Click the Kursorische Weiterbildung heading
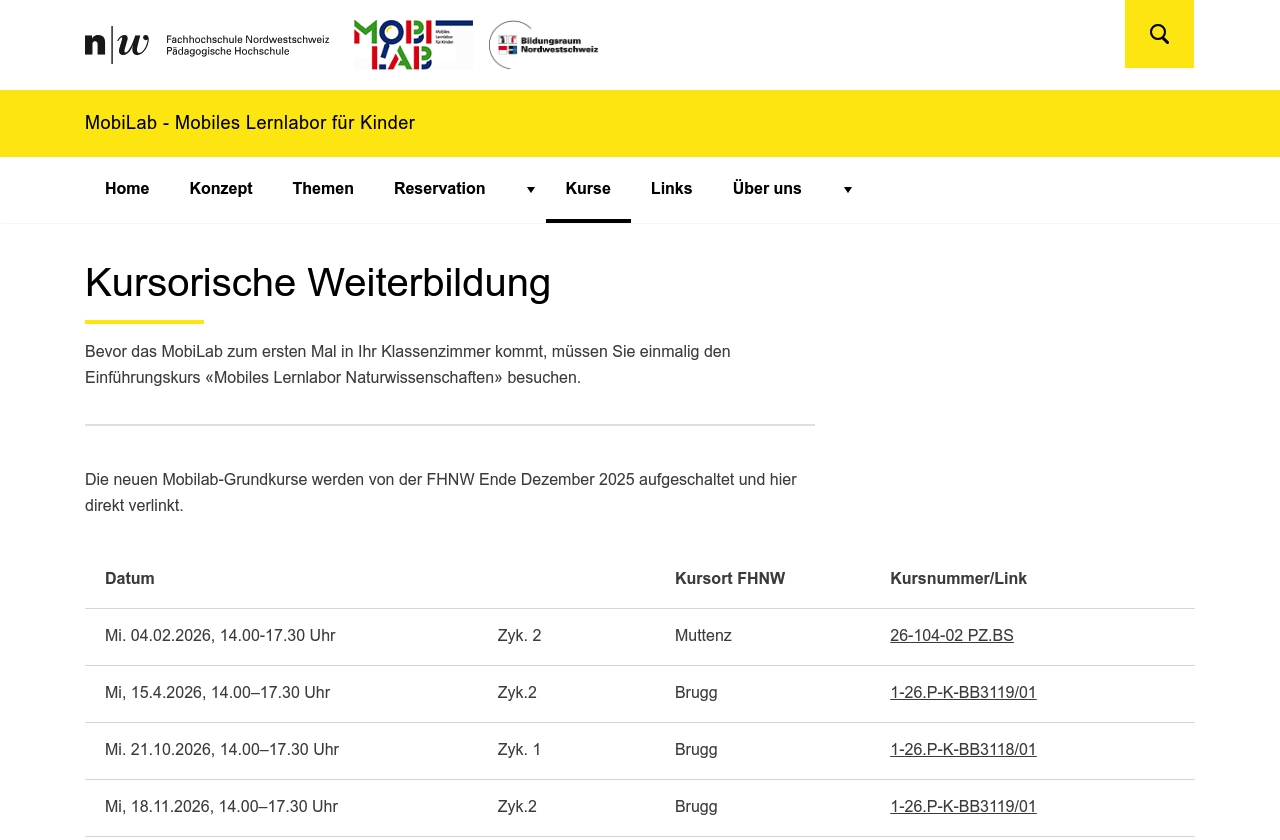Image resolution: width=1280 pixels, height=840 pixels. pyautogui.click(x=318, y=283)
